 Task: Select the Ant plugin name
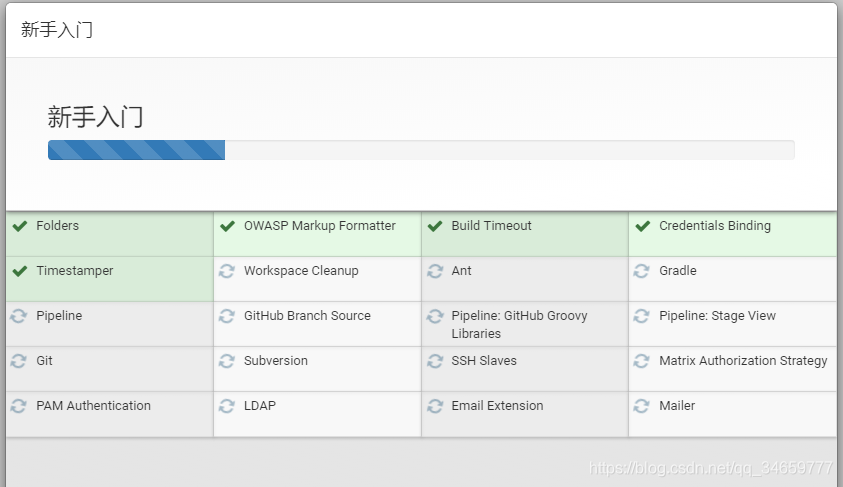pyautogui.click(x=461, y=271)
